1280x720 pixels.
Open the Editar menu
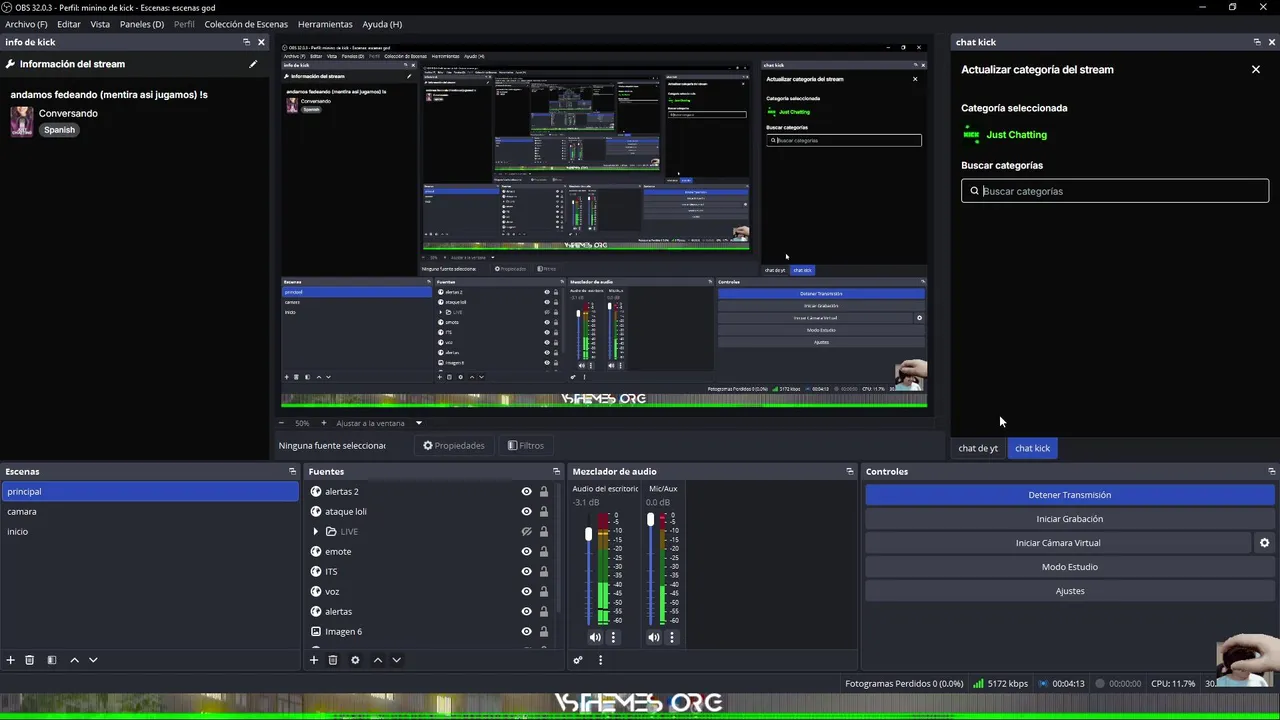[69, 24]
